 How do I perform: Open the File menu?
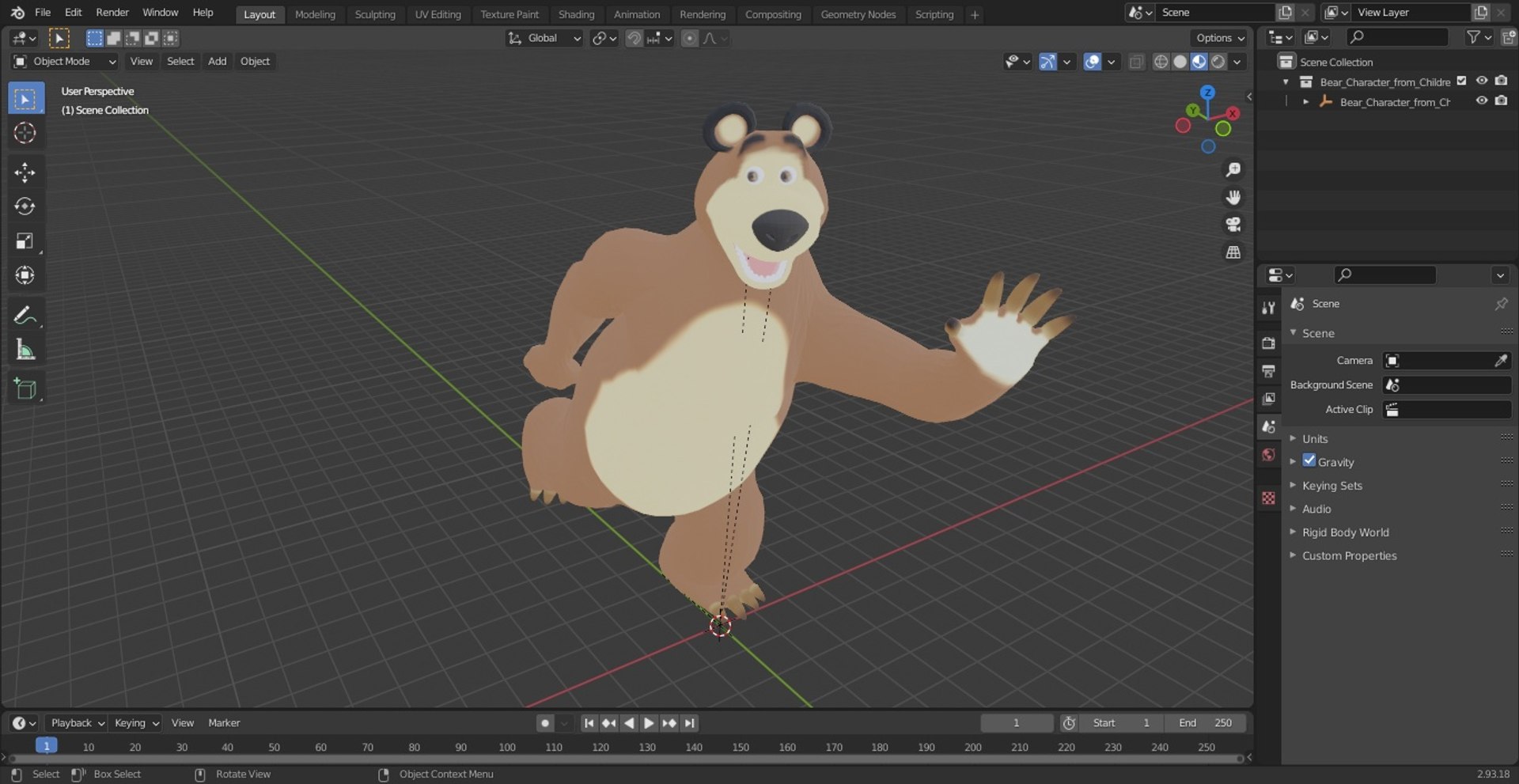pyautogui.click(x=43, y=13)
